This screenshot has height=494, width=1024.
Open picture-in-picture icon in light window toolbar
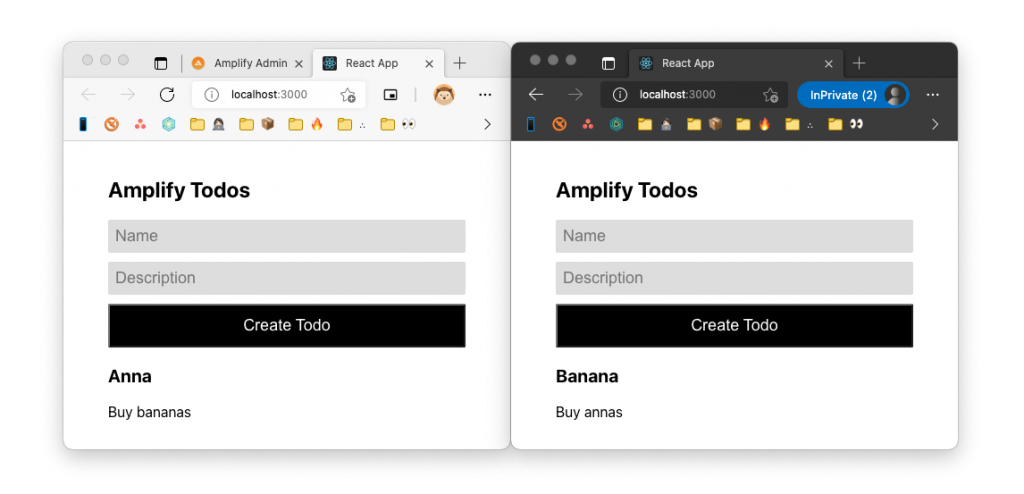(x=390, y=95)
